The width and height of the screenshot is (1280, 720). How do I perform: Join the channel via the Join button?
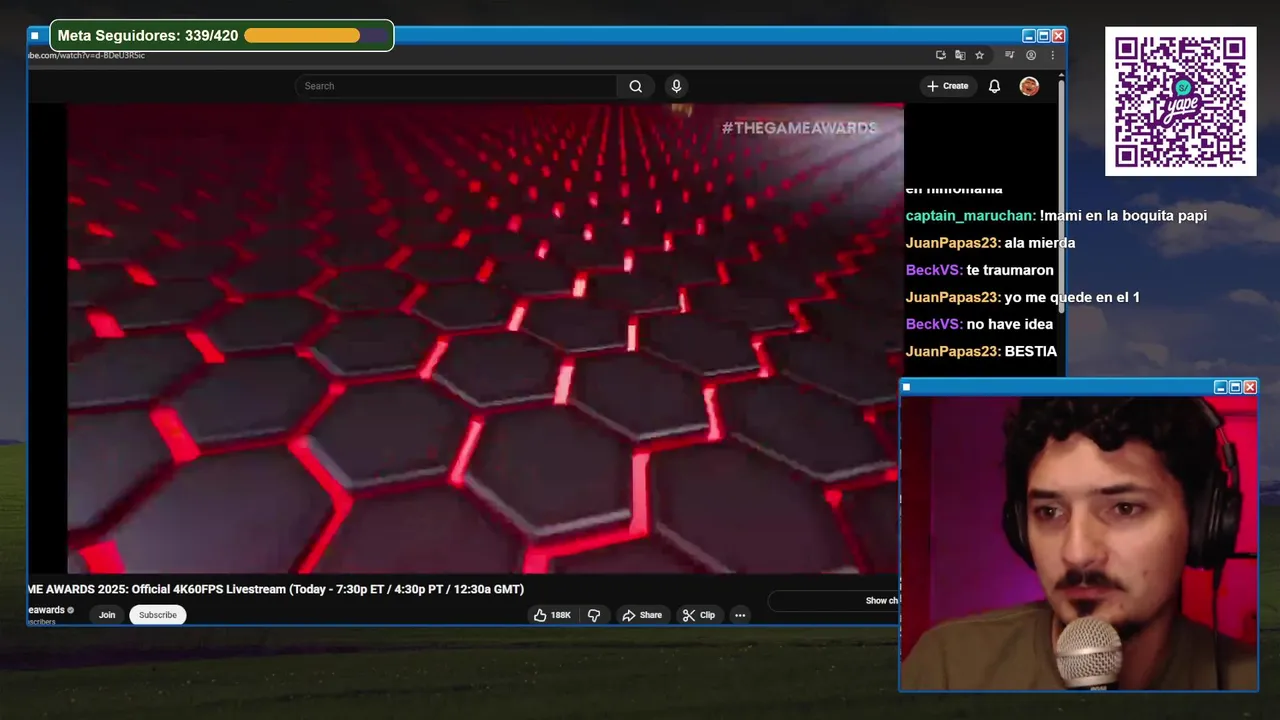tap(107, 615)
